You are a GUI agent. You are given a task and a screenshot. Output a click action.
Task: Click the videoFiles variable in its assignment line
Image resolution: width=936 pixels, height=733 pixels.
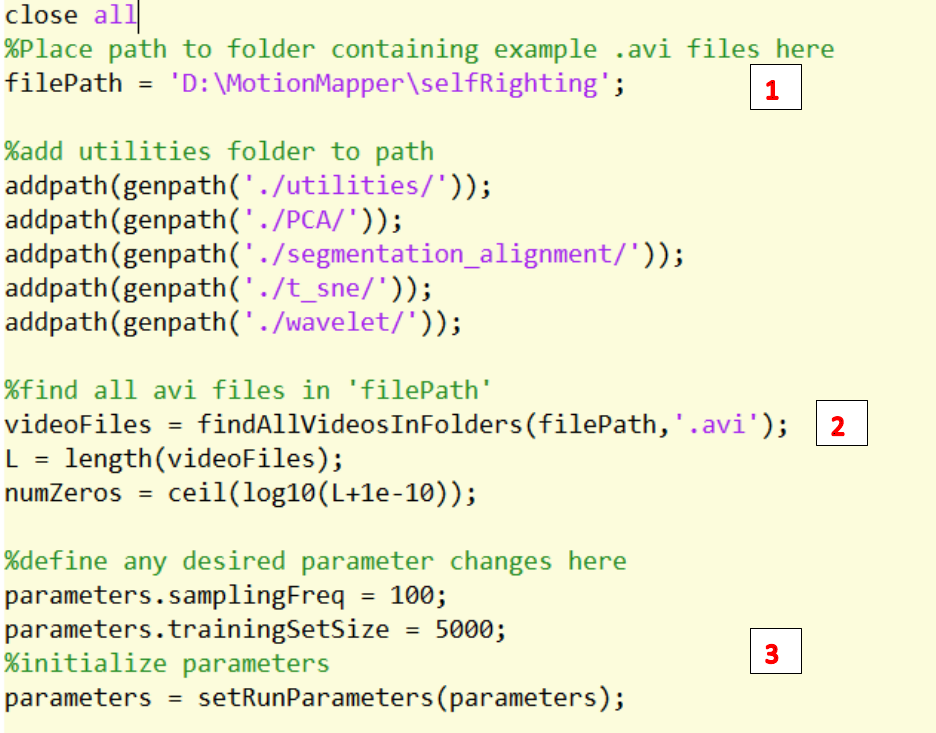click(x=78, y=424)
